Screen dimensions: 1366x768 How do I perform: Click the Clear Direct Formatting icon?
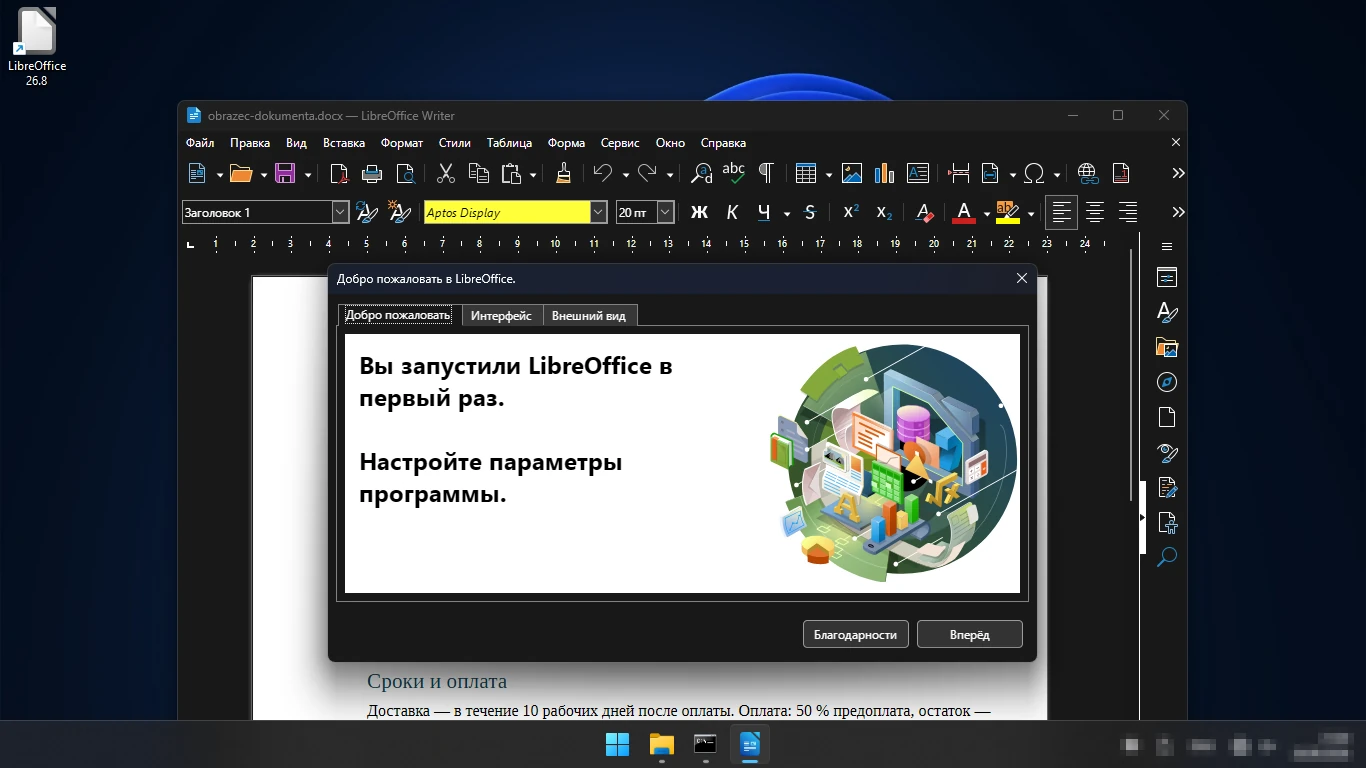924,212
